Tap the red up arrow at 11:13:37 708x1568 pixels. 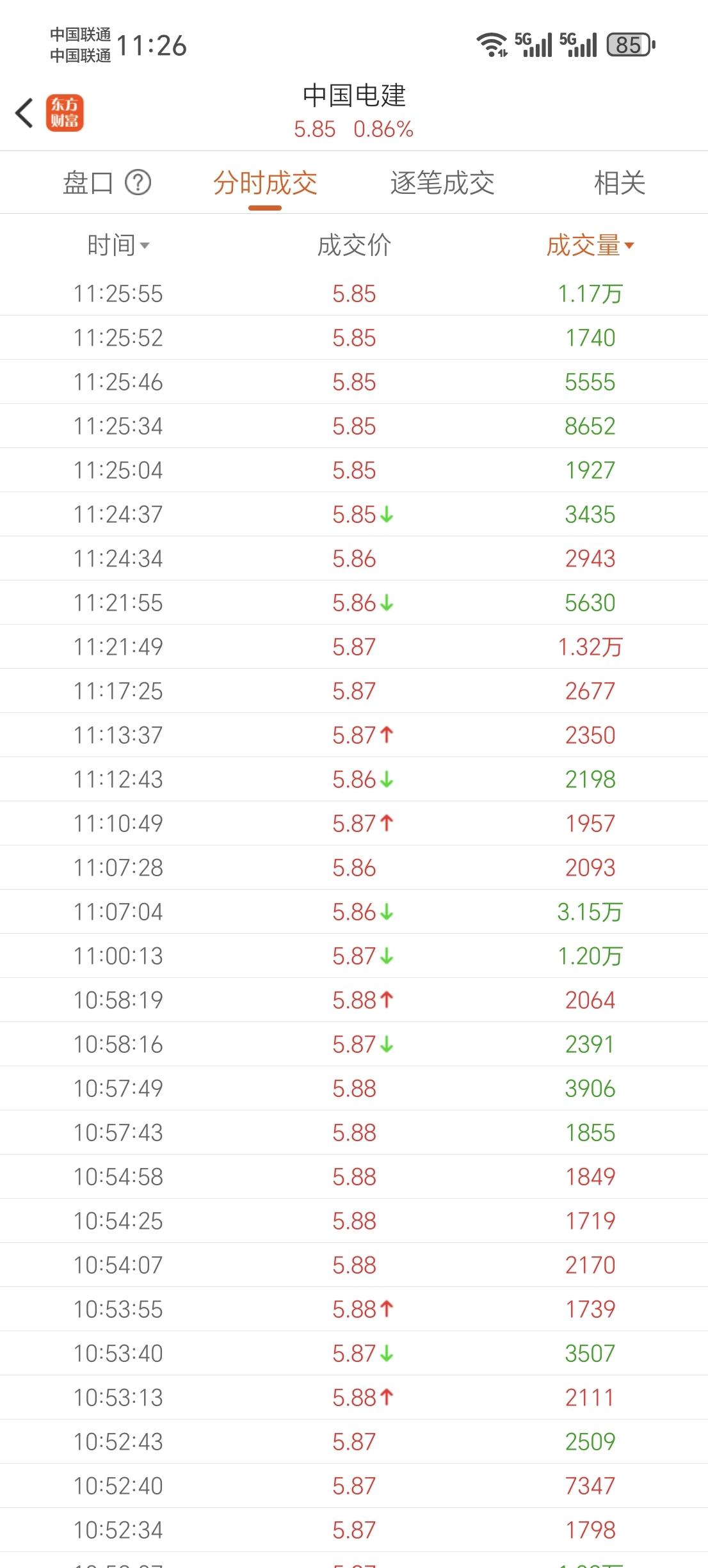tap(387, 735)
